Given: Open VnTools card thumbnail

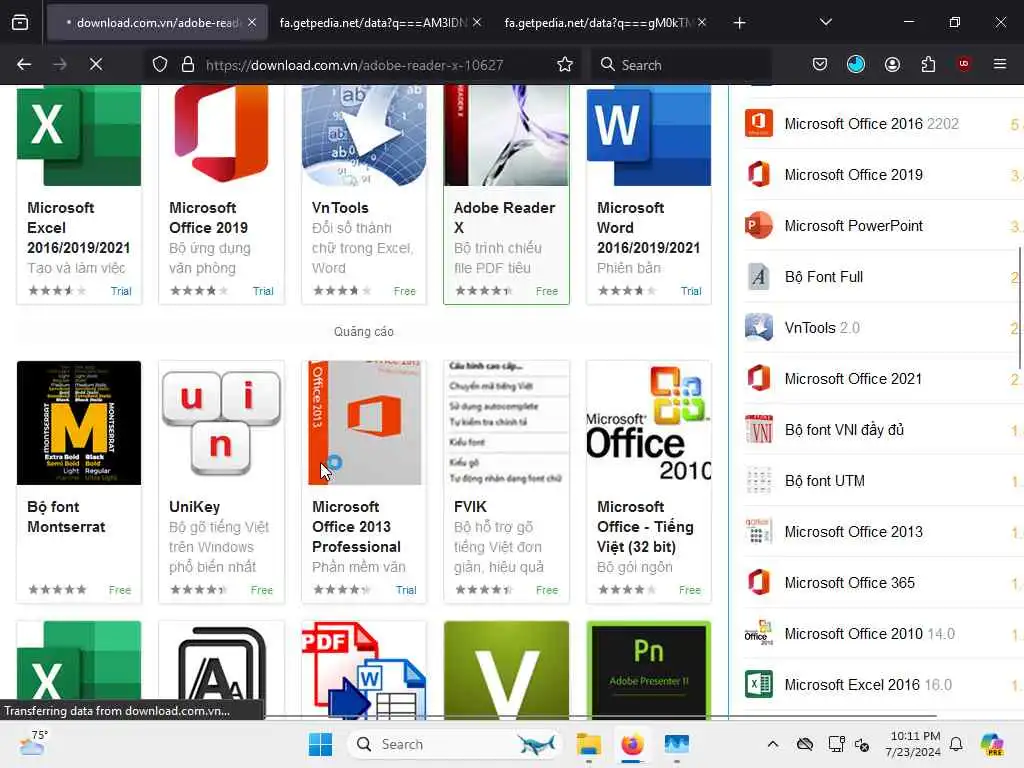Looking at the screenshot, I should [x=364, y=135].
